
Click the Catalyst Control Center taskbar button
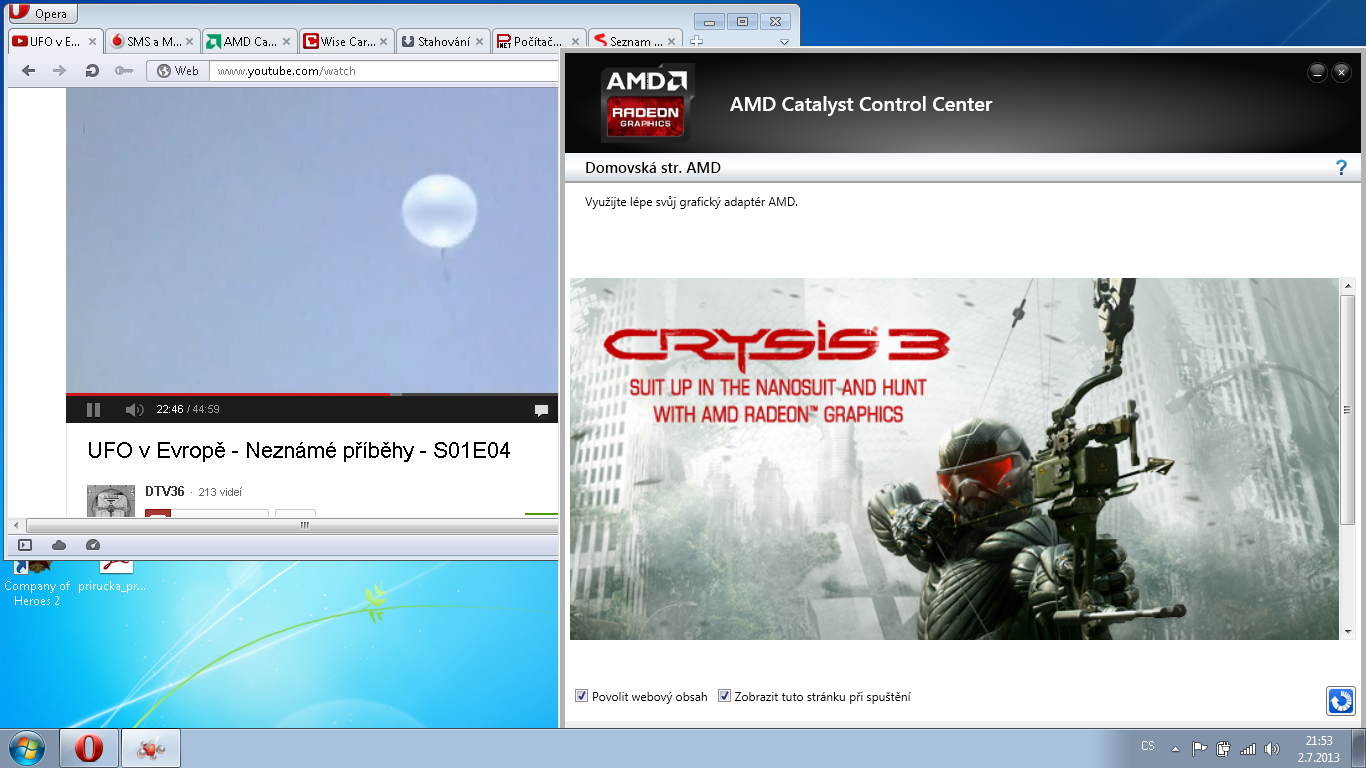(151, 748)
